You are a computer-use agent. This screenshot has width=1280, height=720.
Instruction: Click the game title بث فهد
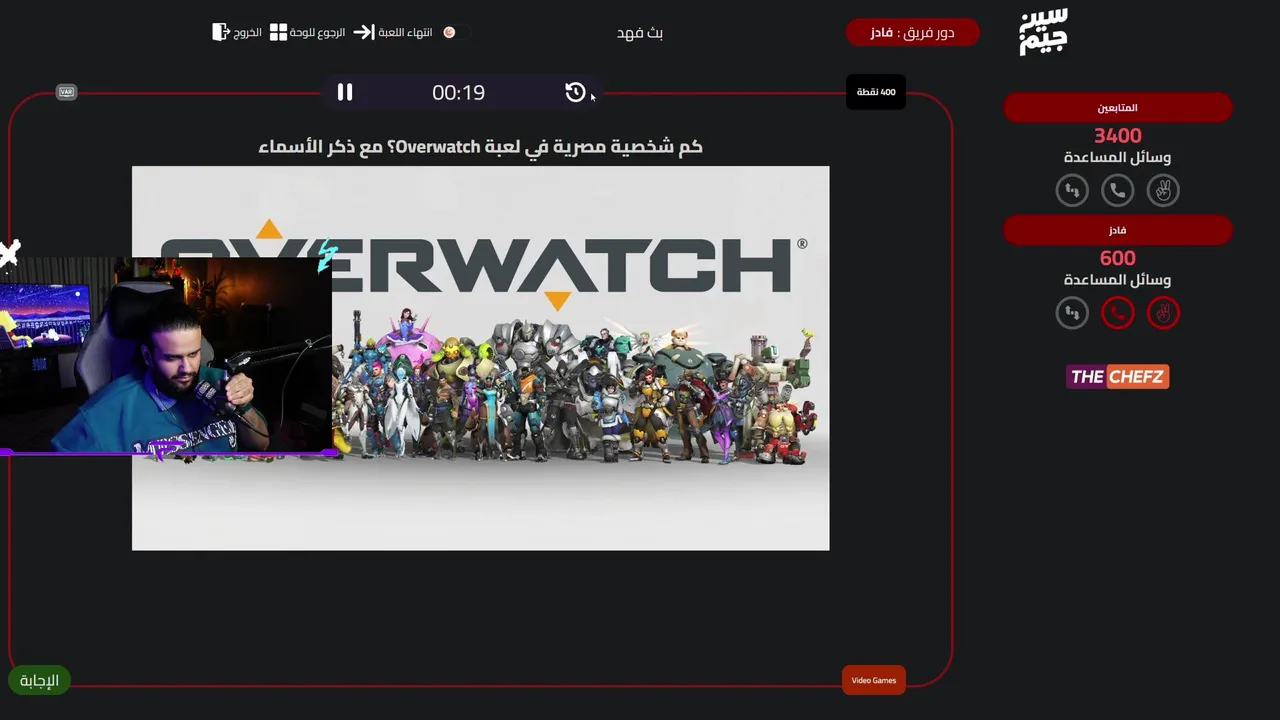pyautogui.click(x=640, y=33)
